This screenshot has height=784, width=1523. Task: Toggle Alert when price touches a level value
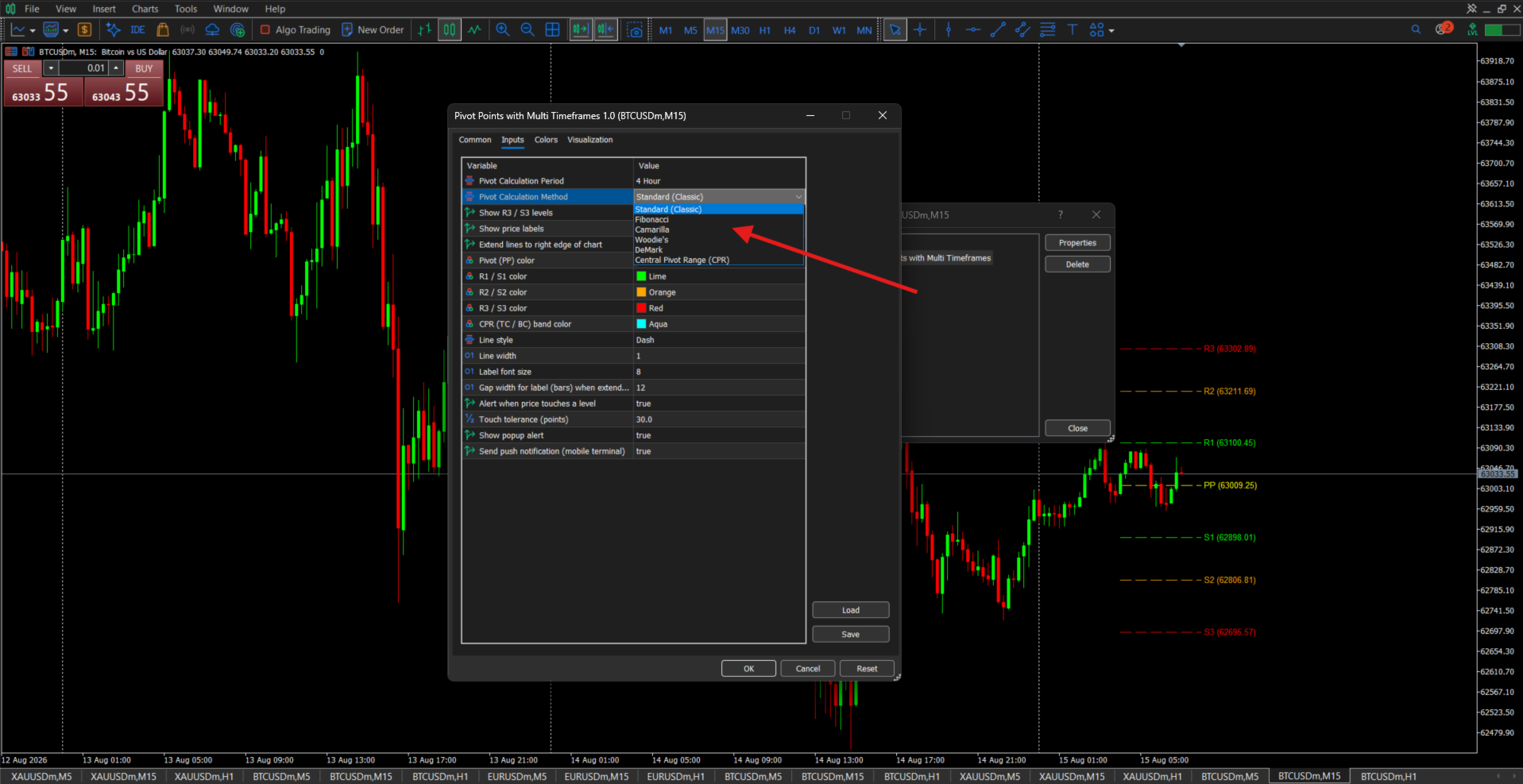click(x=720, y=404)
